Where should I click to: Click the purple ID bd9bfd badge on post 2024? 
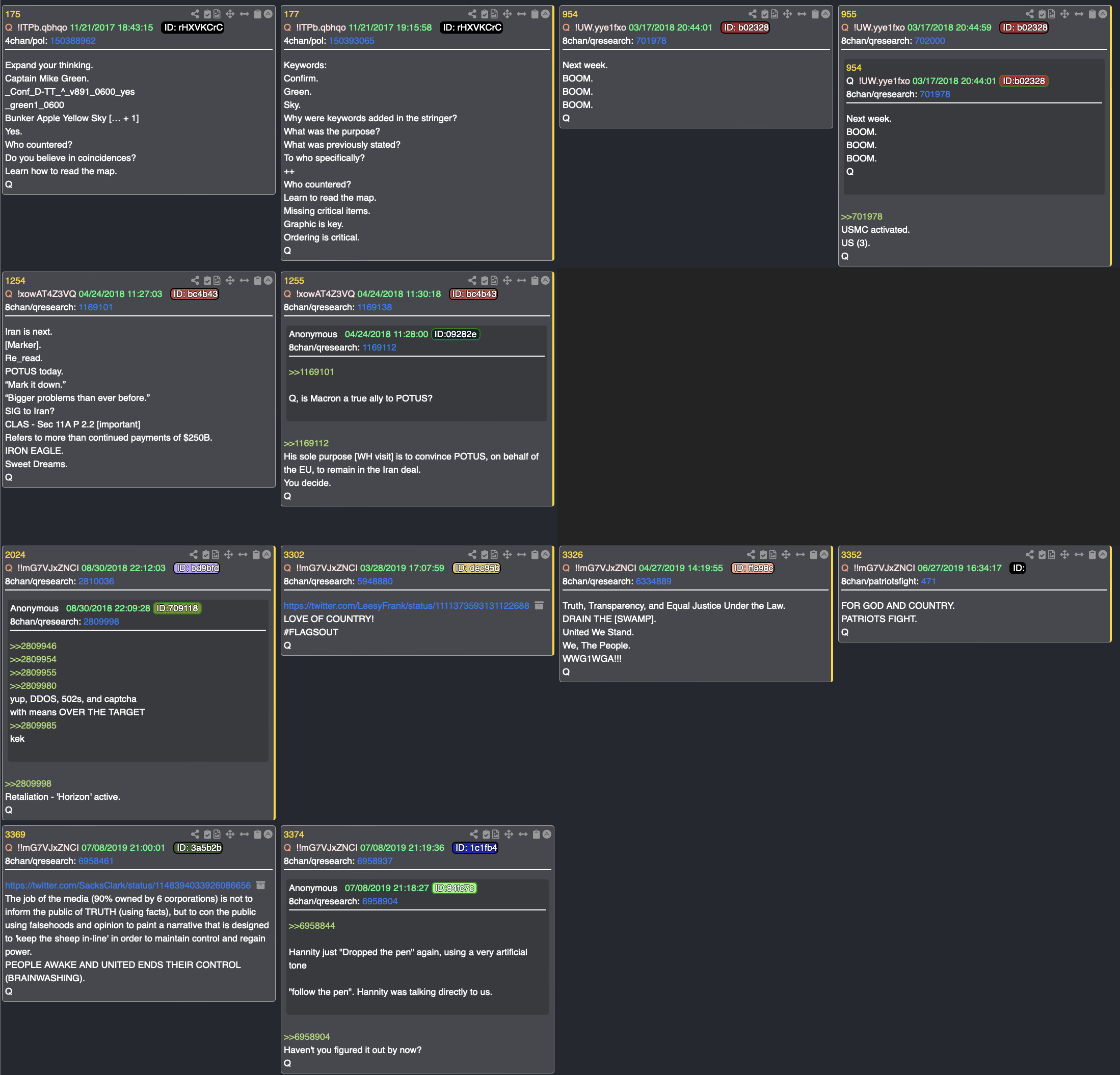click(x=197, y=569)
